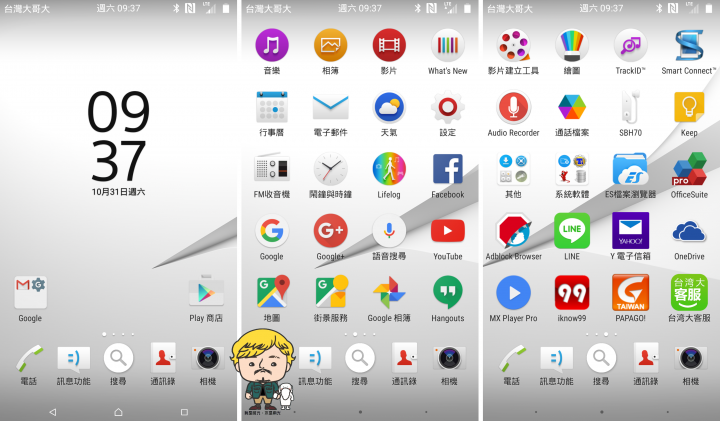Open 通訊錄 contacts in right screen dock

[646, 358]
